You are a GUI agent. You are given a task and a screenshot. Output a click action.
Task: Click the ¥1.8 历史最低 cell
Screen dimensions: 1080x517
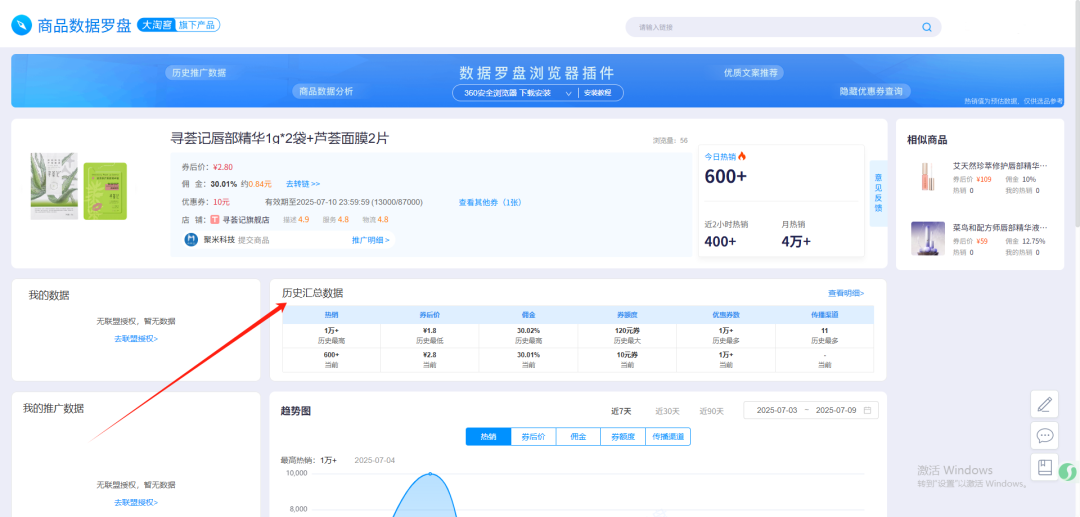(430, 335)
